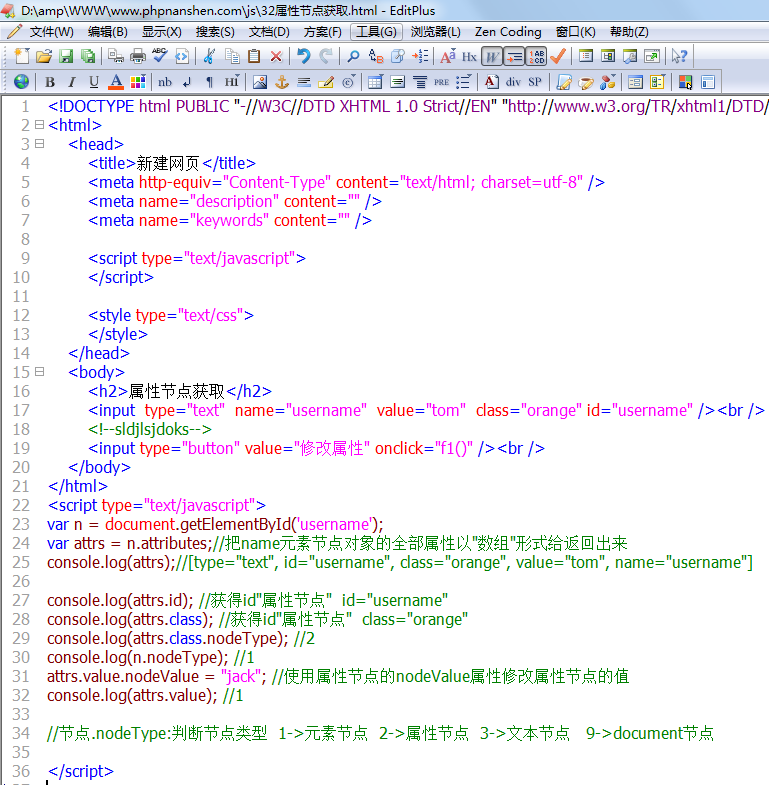Apply italic I formatting tag

point(72,82)
